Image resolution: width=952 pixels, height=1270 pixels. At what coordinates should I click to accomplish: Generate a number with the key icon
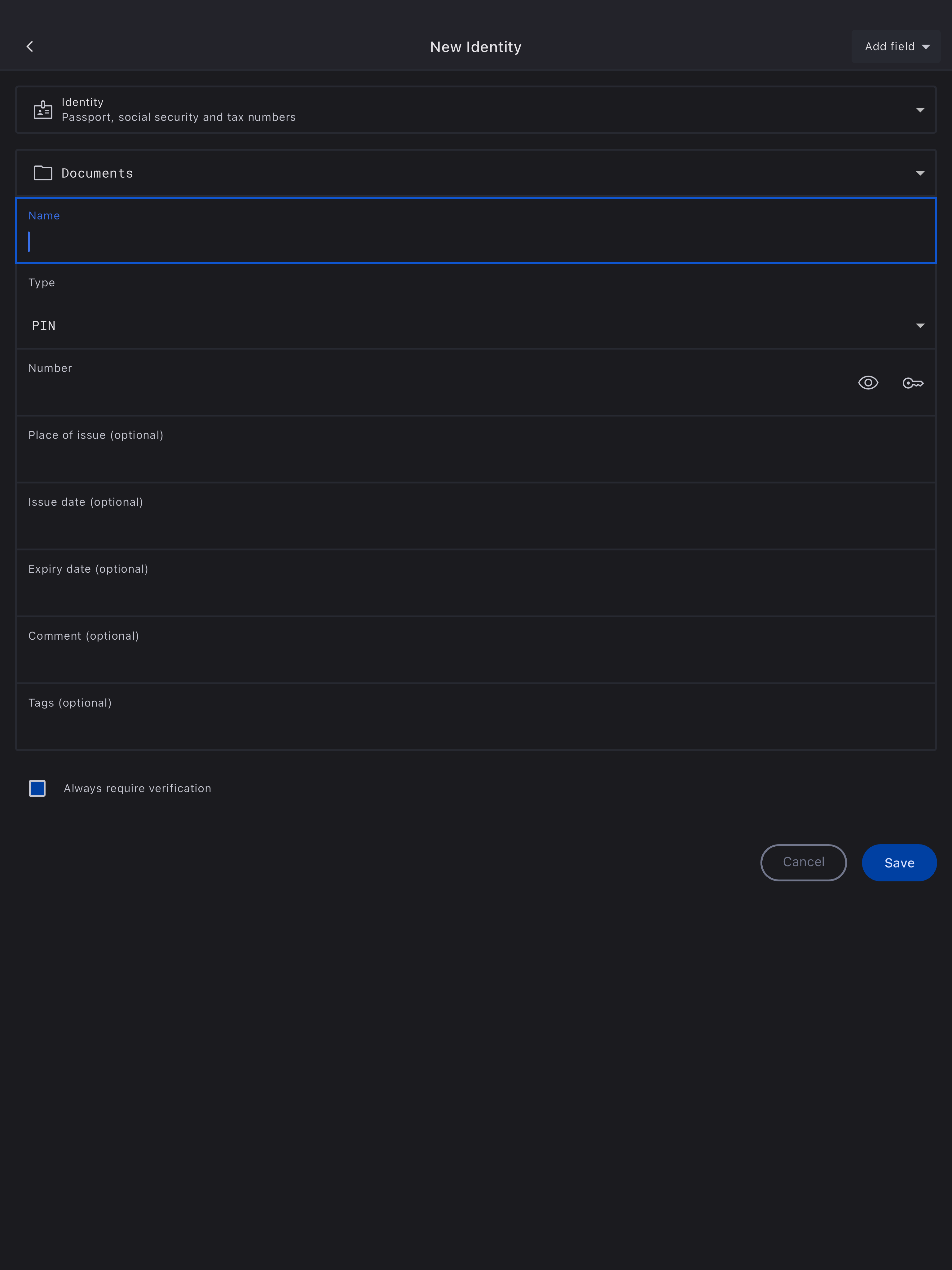pos(912,383)
